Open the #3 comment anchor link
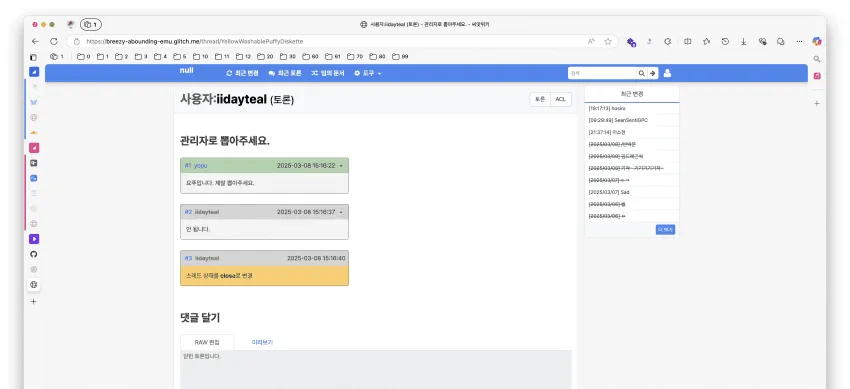Image resolution: width=850 pixels, height=389 pixels. (188, 258)
